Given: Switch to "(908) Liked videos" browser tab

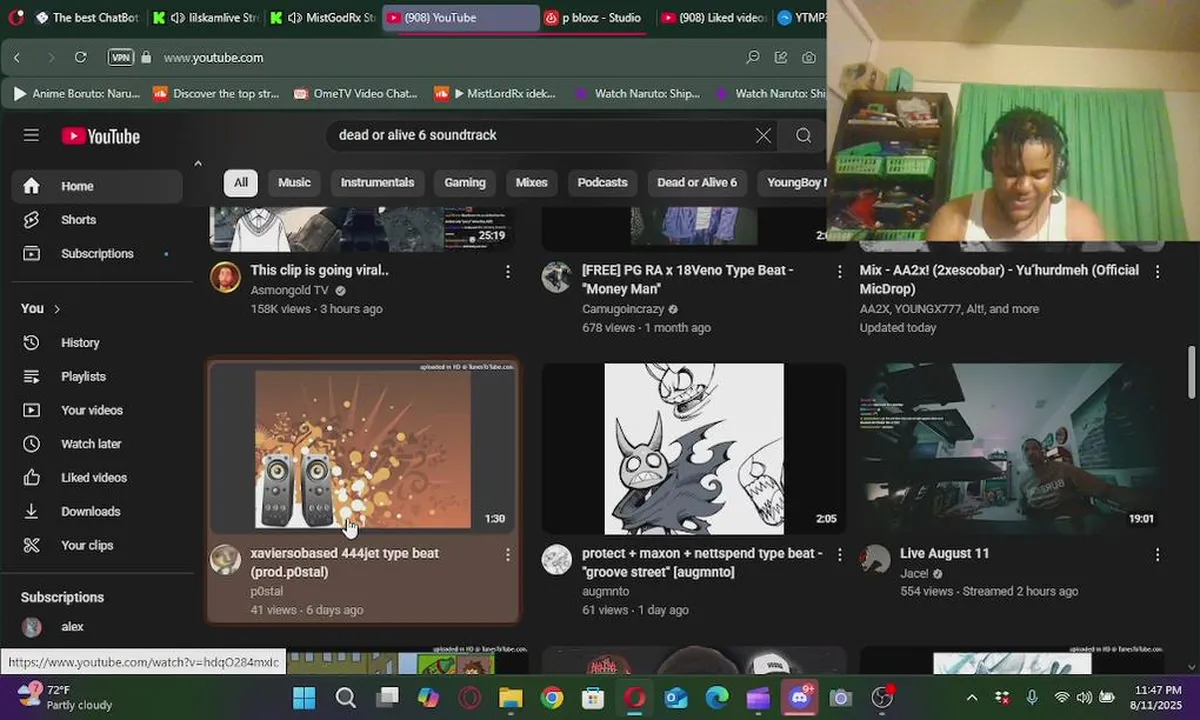Looking at the screenshot, I should click(714, 17).
